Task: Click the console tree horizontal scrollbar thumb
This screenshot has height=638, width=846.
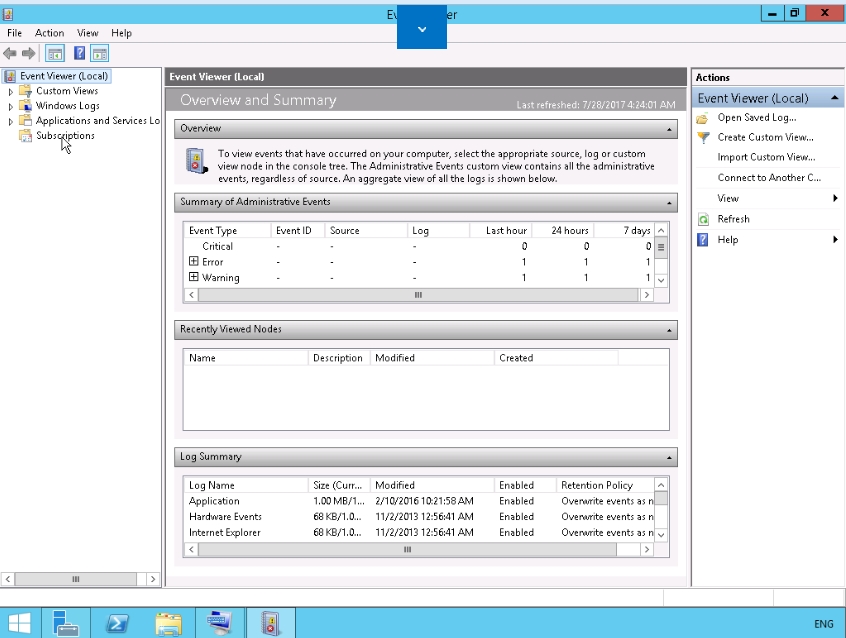Action: [x=76, y=579]
